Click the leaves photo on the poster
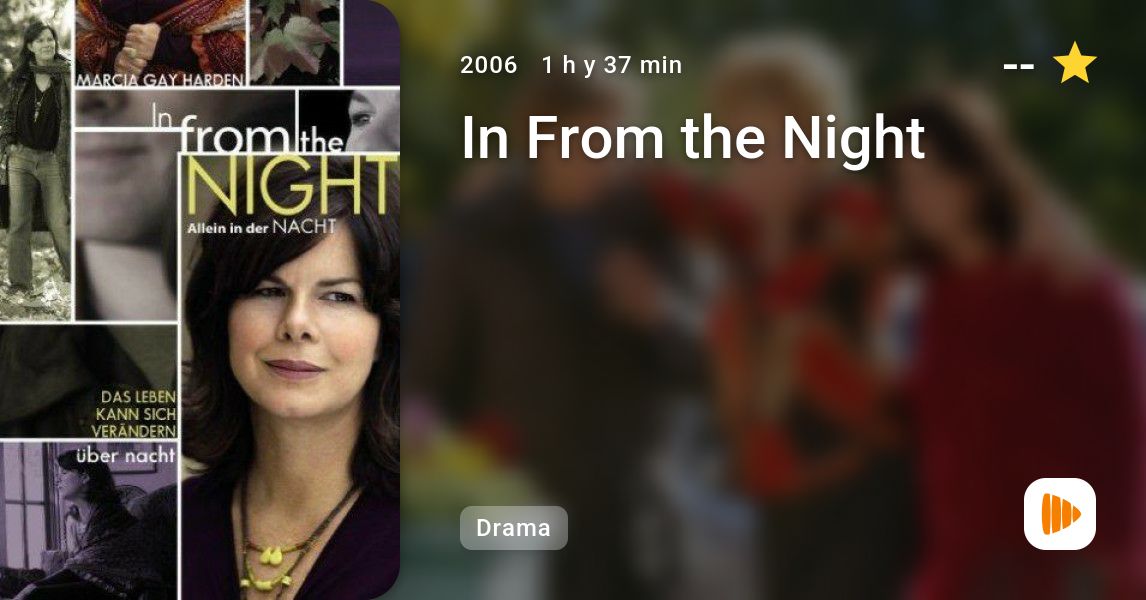 click(295, 42)
